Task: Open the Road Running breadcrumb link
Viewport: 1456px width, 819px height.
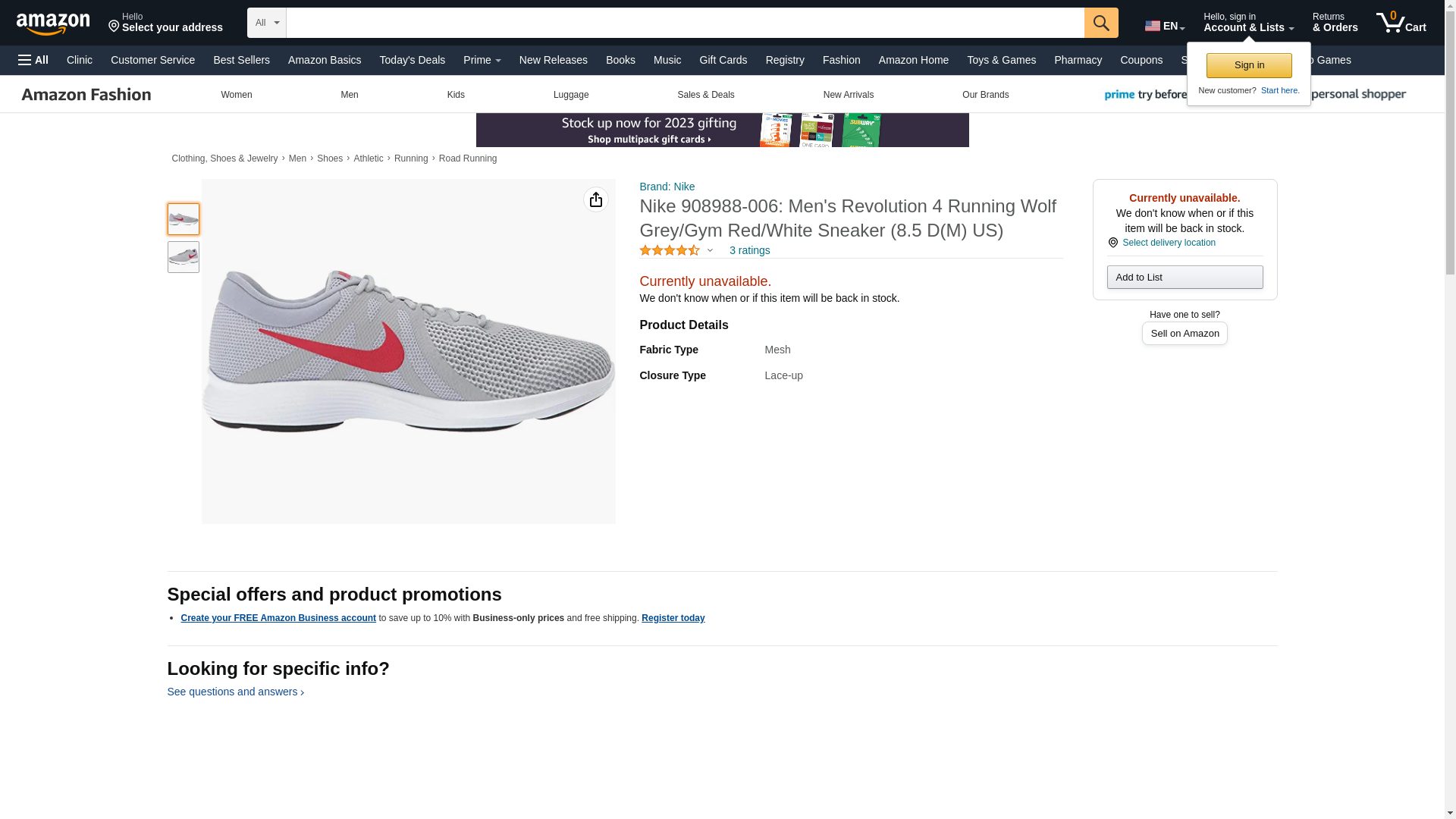Action: pyautogui.click(x=467, y=158)
